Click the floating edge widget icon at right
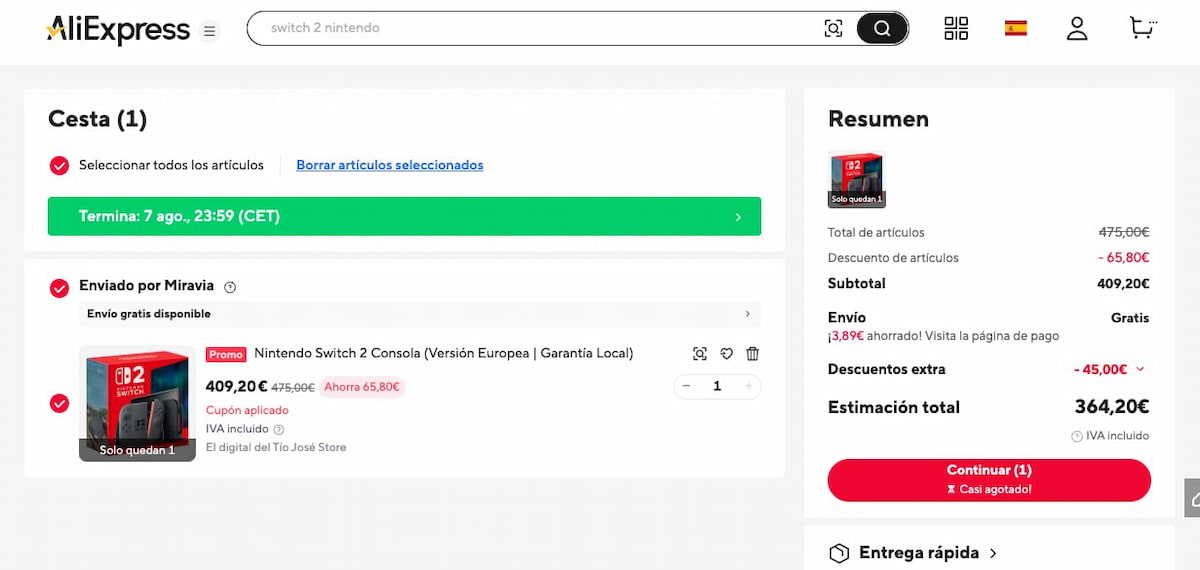The width and height of the screenshot is (1200, 570). pyautogui.click(x=1193, y=497)
